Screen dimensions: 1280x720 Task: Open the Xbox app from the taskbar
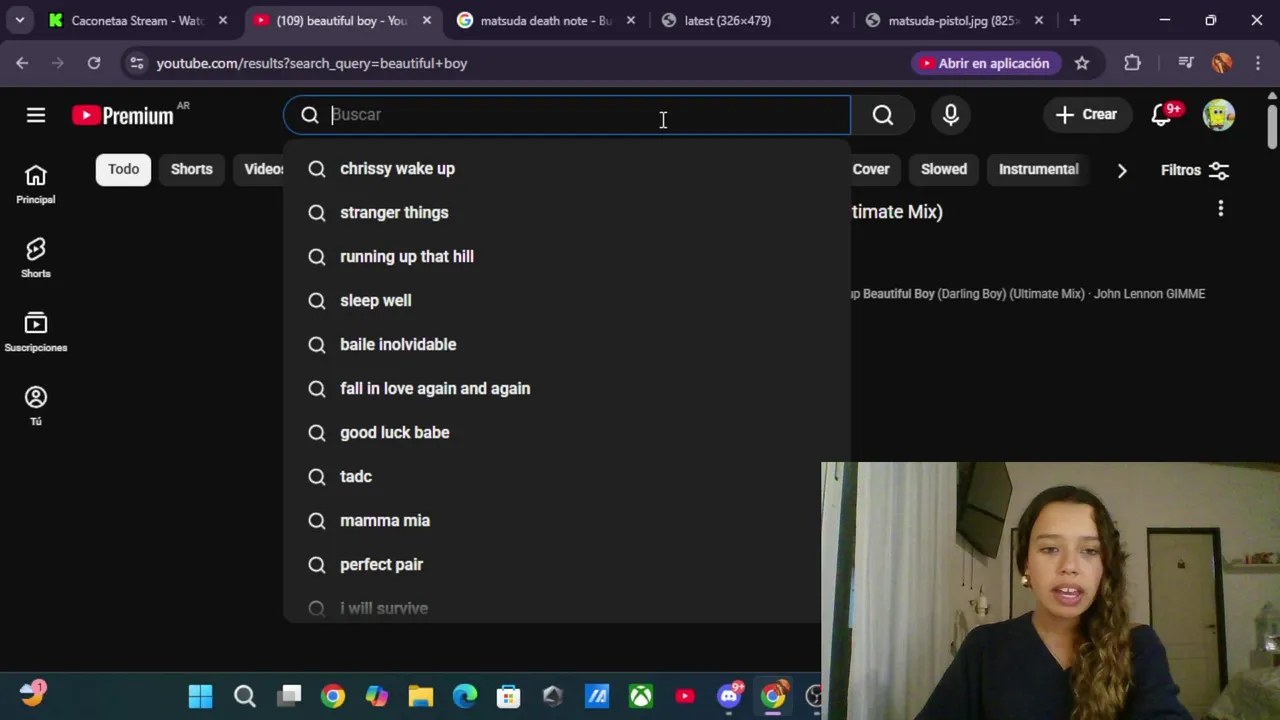click(641, 696)
